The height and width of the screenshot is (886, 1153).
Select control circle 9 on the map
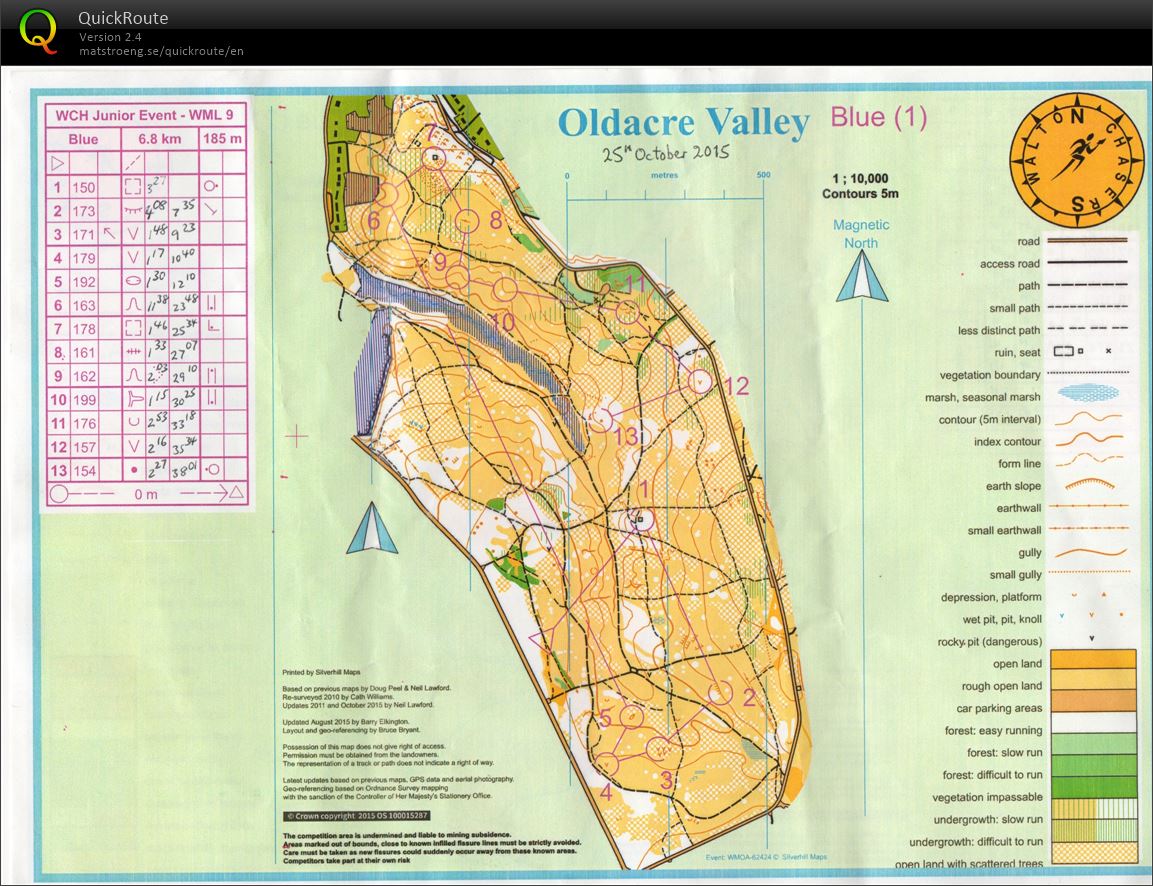[457, 277]
